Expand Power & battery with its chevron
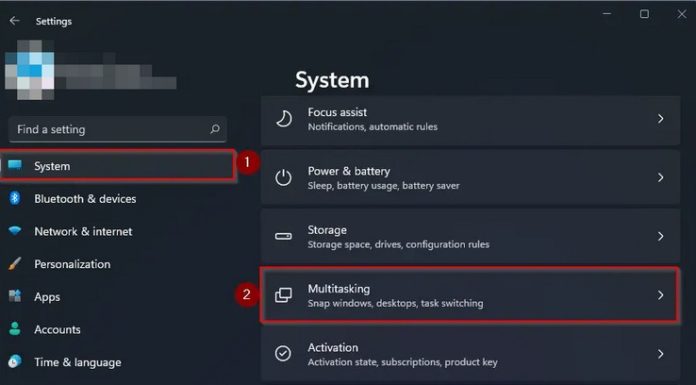The height and width of the screenshot is (385, 696). 660,178
